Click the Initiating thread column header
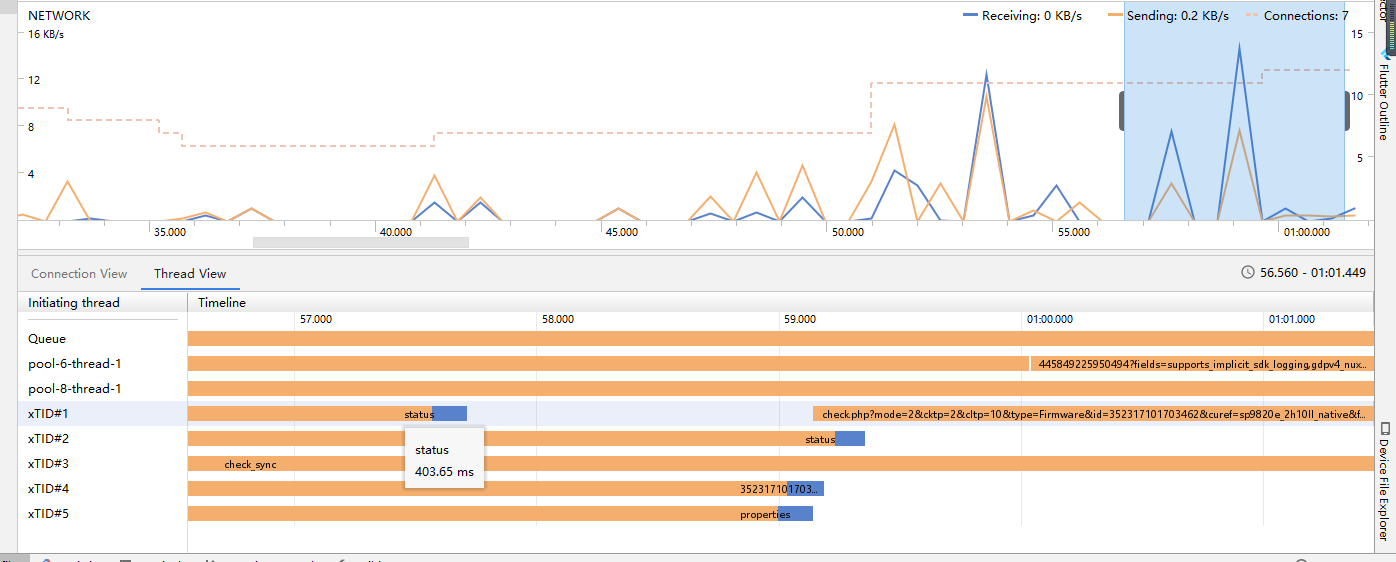The height and width of the screenshot is (562, 1396). click(74, 303)
